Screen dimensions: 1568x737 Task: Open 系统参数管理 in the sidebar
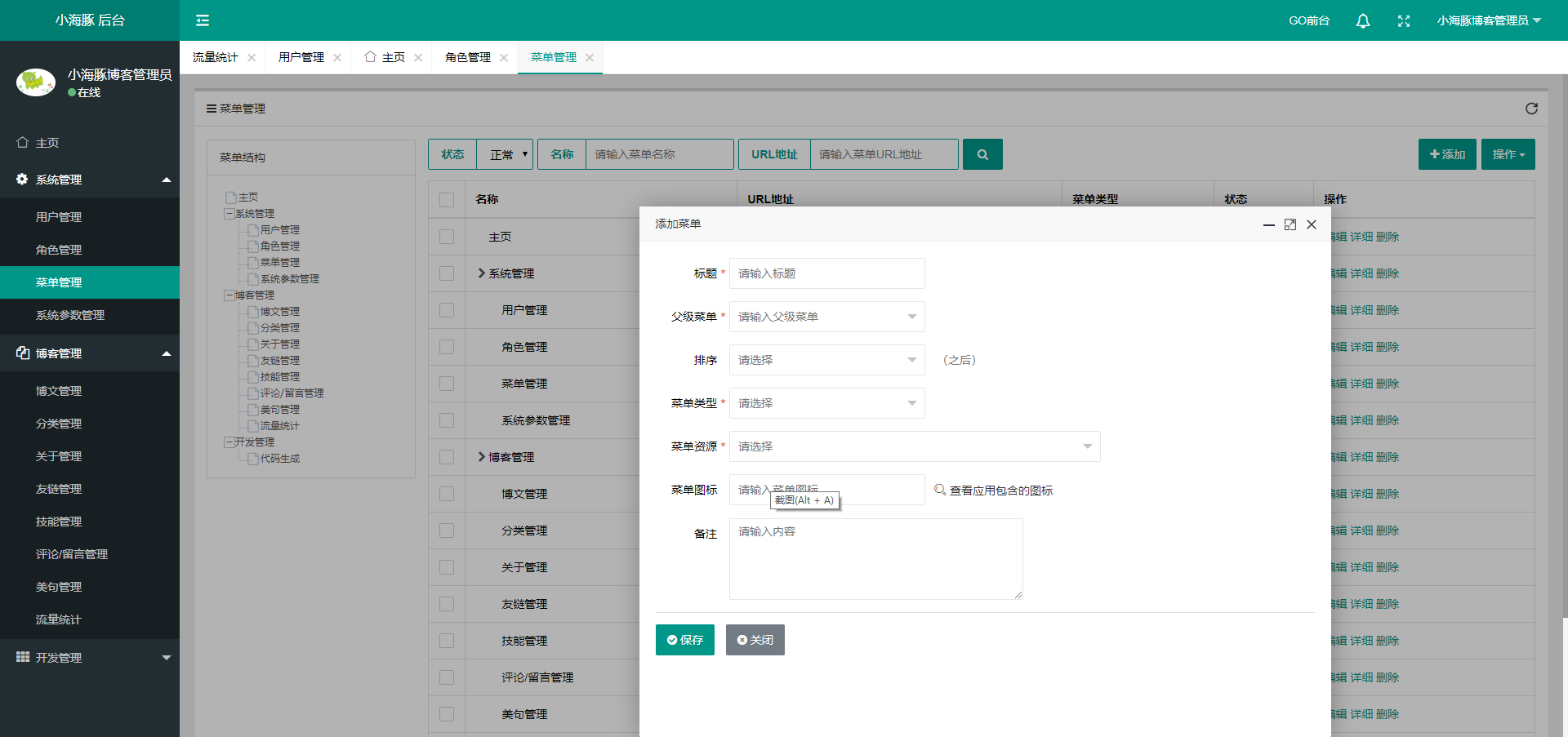click(90, 315)
